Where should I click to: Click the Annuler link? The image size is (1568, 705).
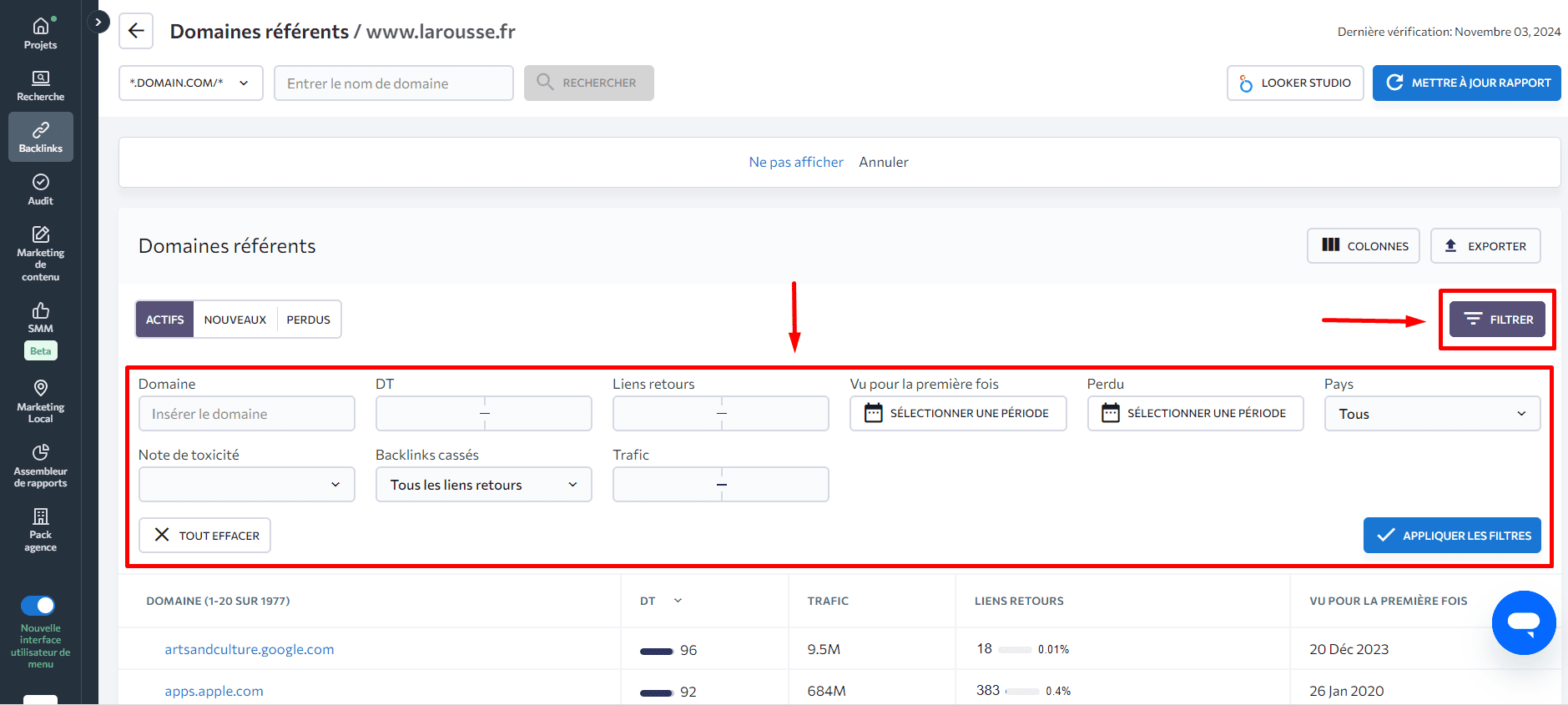coord(884,162)
